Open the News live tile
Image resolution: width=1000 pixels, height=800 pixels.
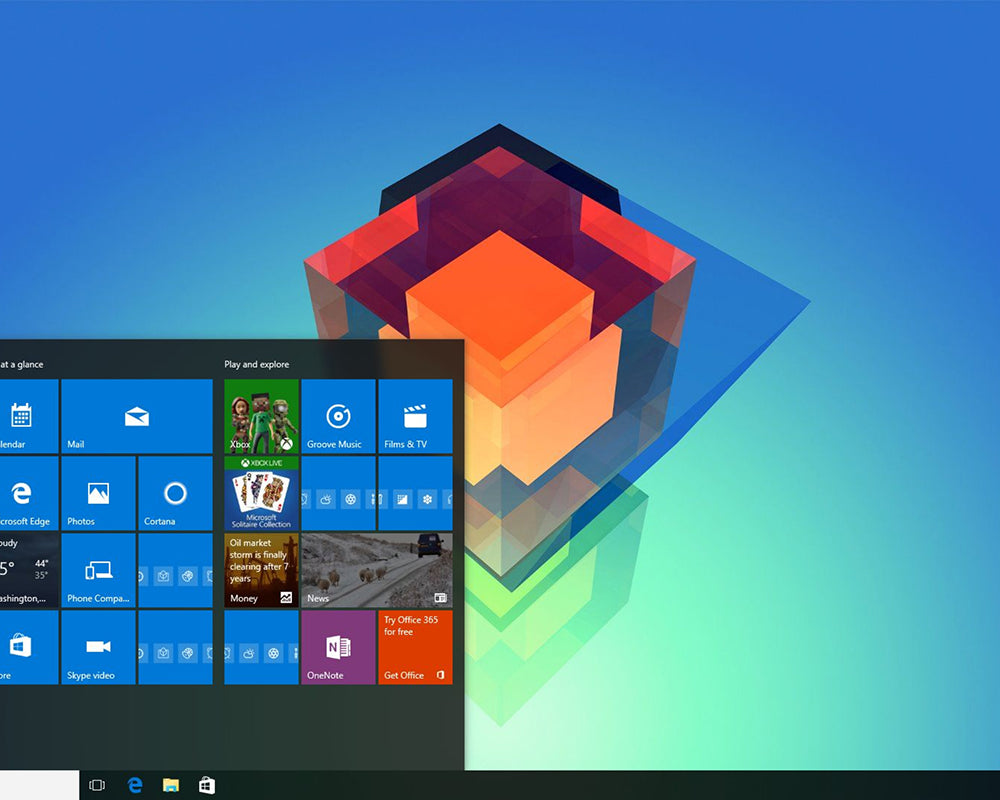376,571
